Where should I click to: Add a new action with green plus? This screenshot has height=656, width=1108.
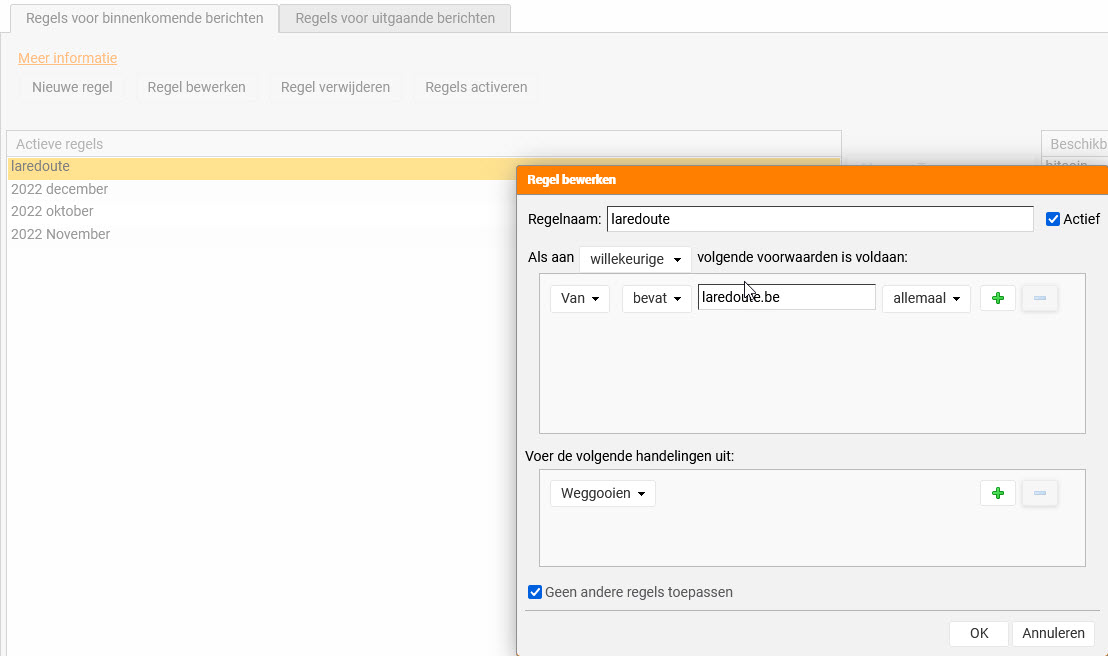pos(998,493)
